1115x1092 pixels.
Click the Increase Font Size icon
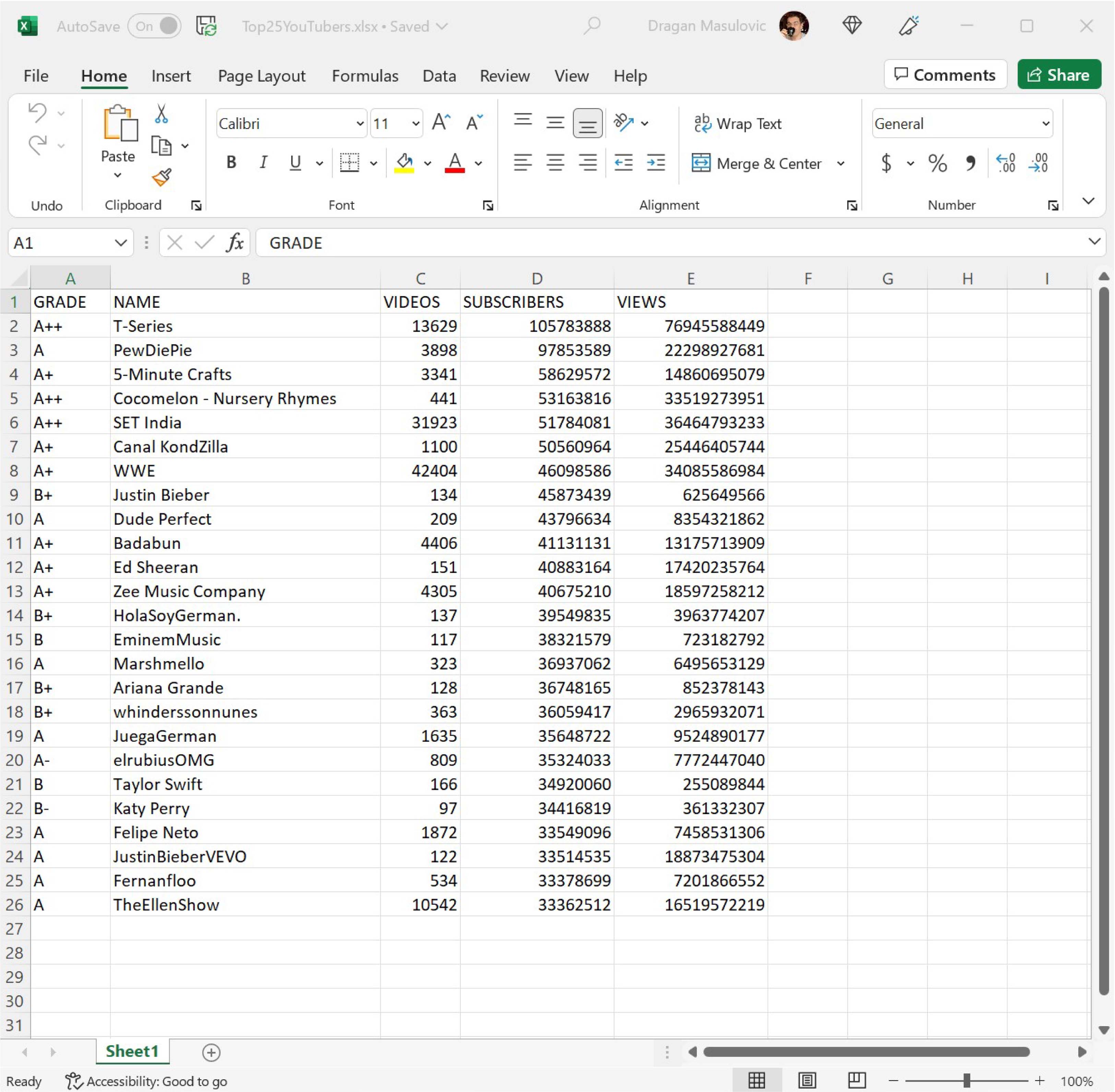441,123
